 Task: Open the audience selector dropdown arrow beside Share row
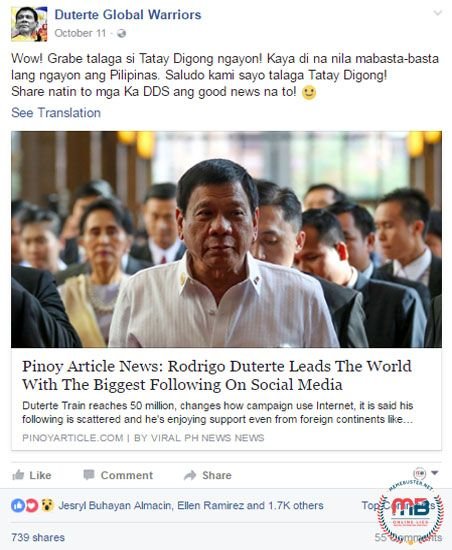[434, 473]
